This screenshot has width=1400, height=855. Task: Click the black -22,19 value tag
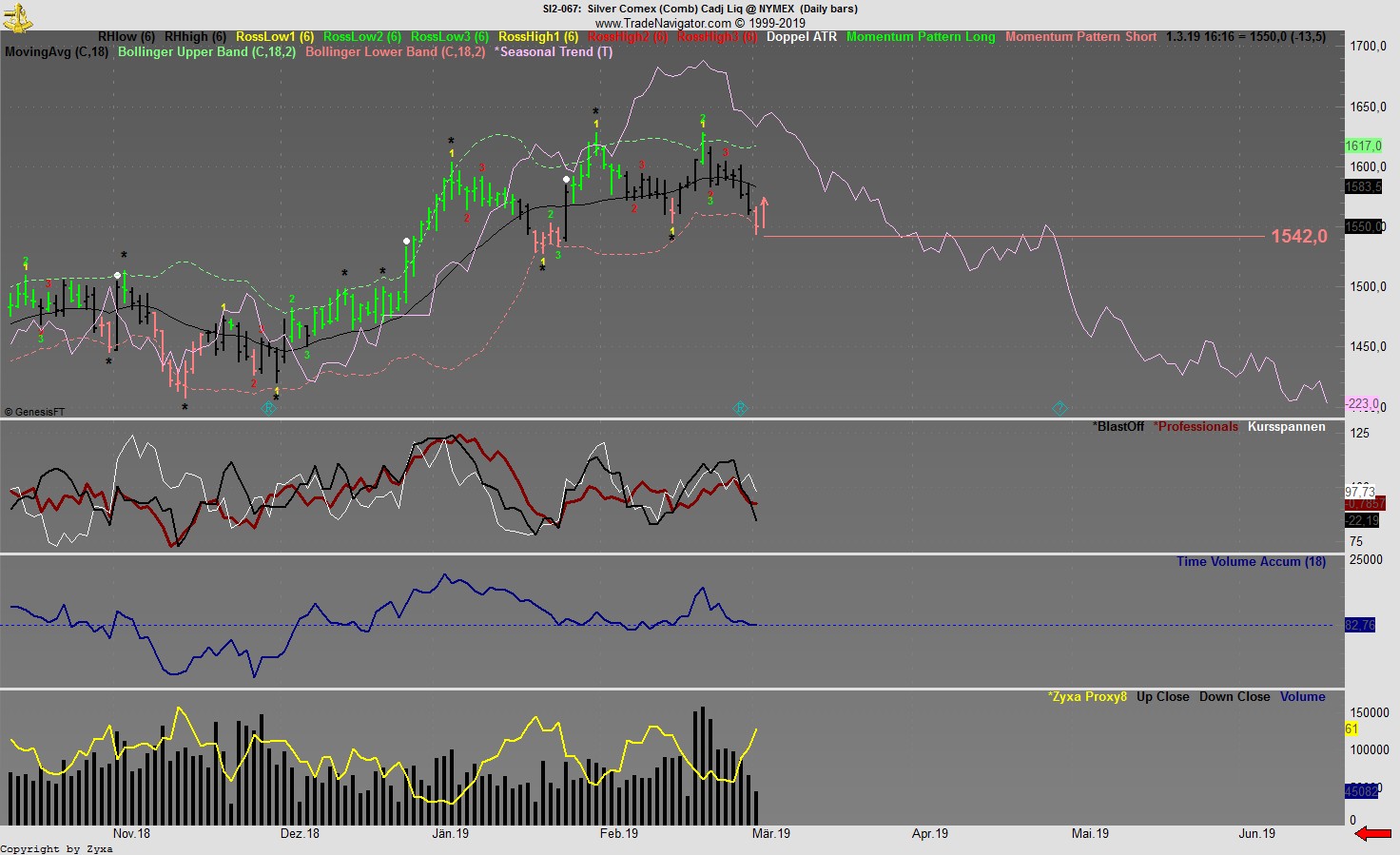click(x=1362, y=521)
